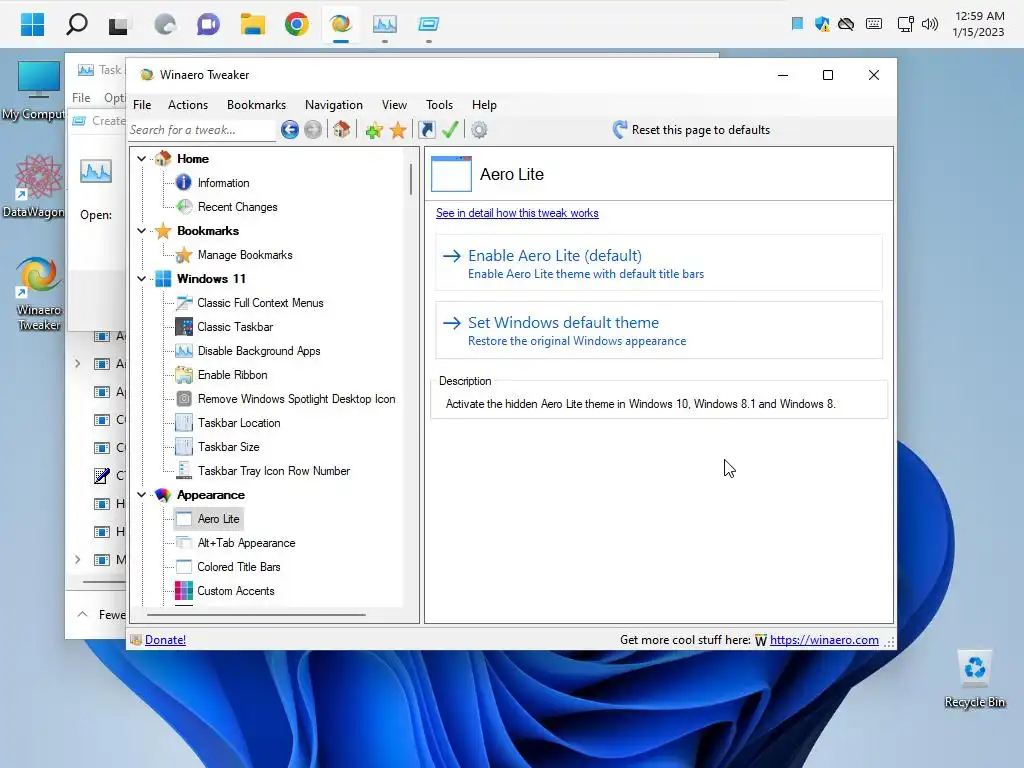Click Reset this page to defaults
1024x768 pixels.
click(691, 130)
